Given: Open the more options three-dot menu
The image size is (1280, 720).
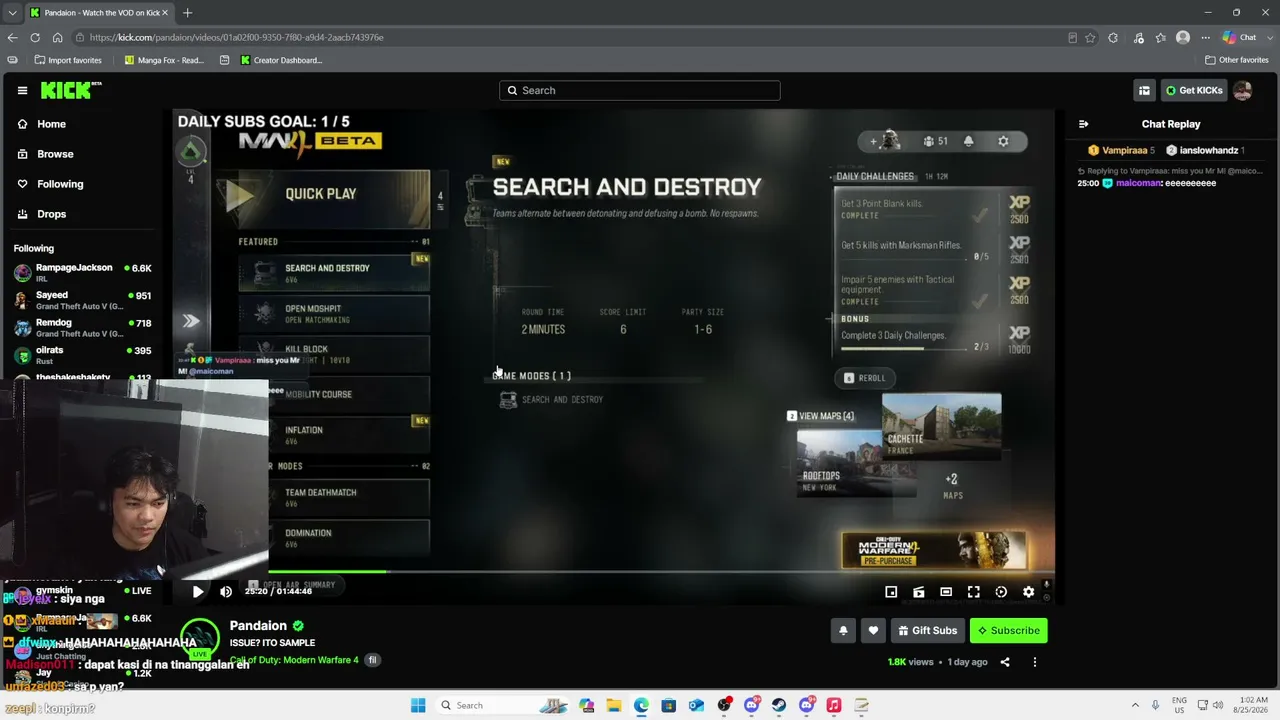Looking at the screenshot, I should [x=1035, y=662].
